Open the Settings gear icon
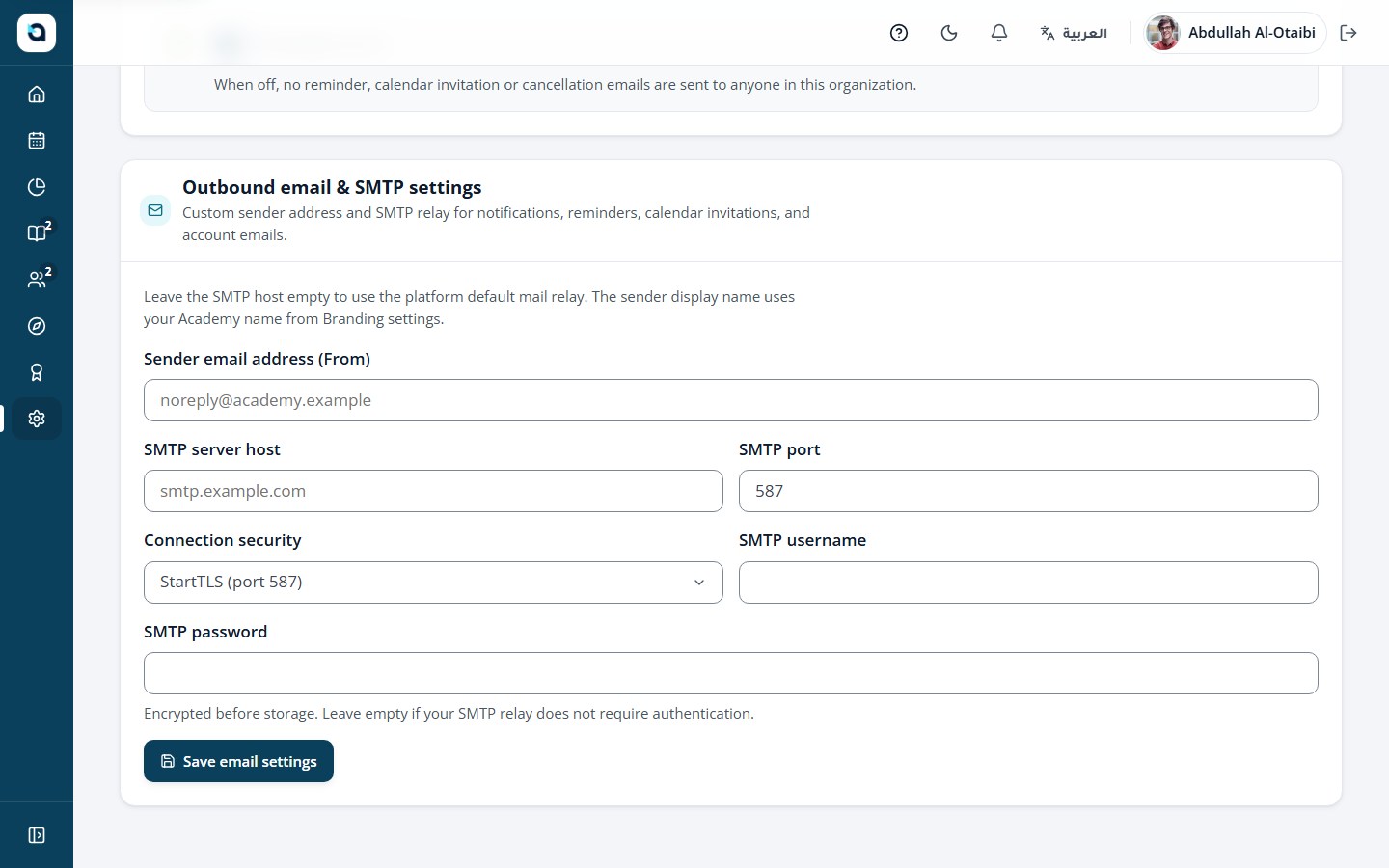The width and height of the screenshot is (1389, 868). (x=37, y=419)
